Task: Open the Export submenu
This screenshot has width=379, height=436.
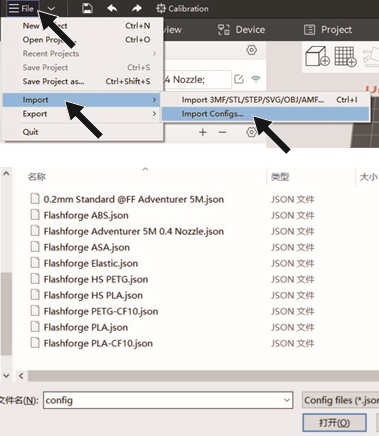Action: pos(81,114)
